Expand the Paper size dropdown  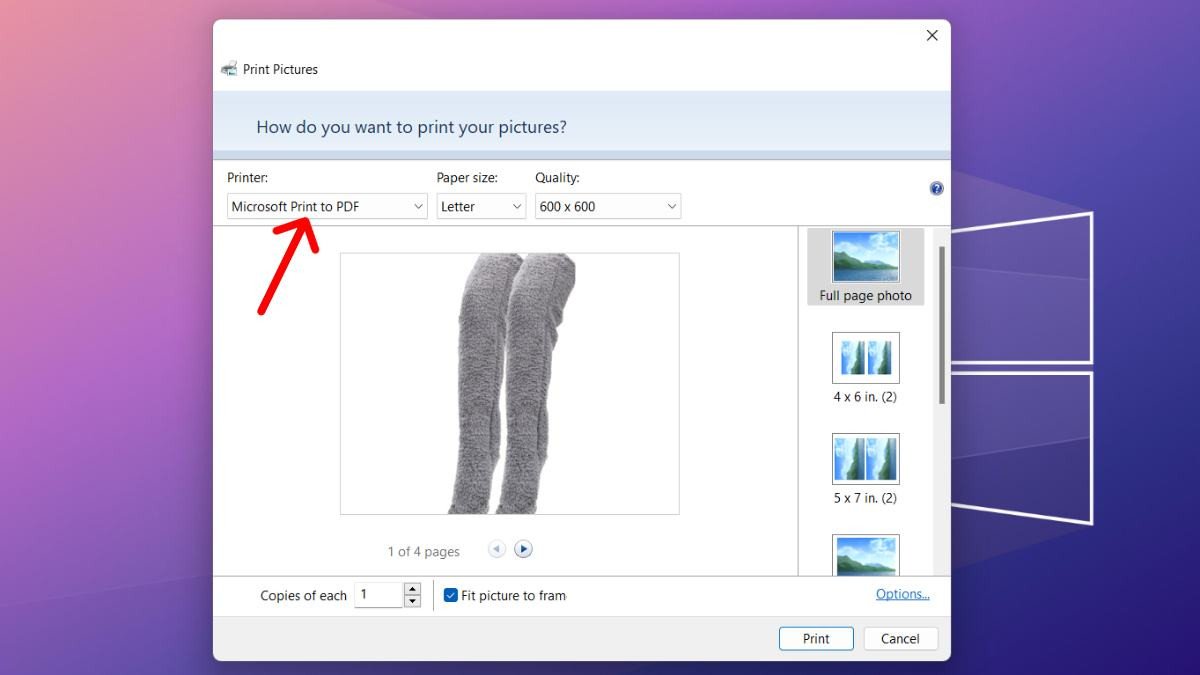[481, 207]
